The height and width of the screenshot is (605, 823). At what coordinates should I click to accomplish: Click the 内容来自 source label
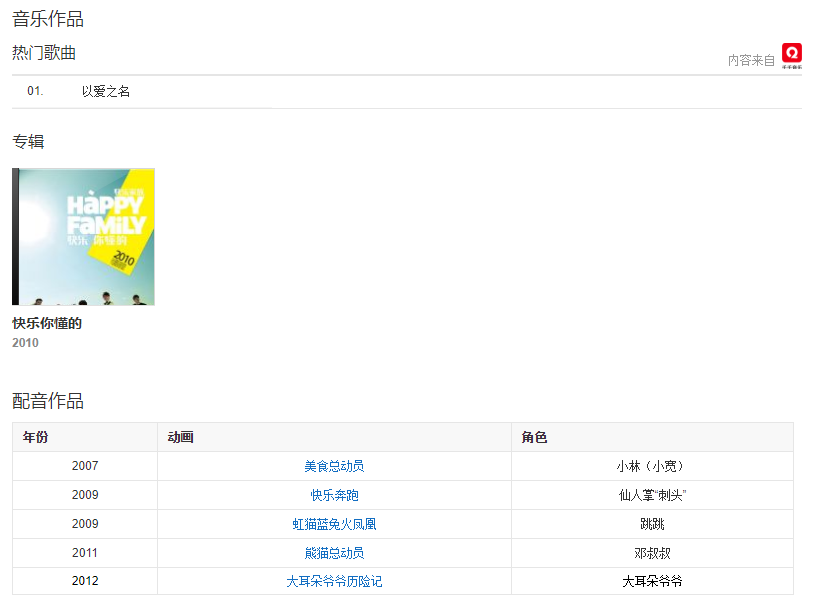[751, 61]
